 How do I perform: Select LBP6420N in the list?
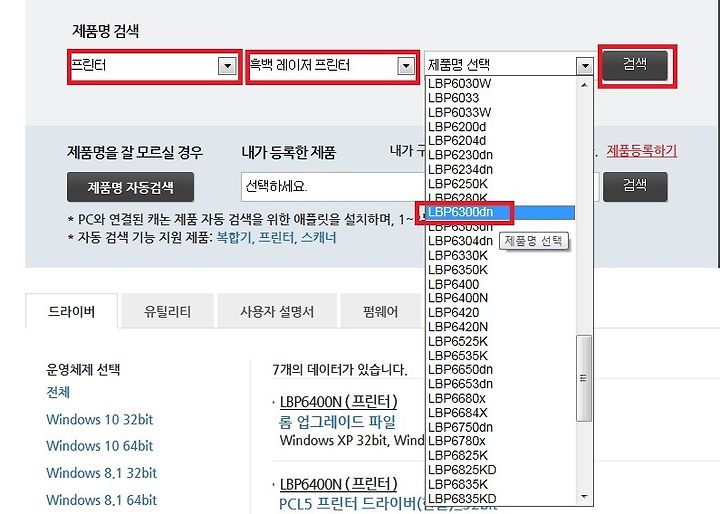pos(501,327)
